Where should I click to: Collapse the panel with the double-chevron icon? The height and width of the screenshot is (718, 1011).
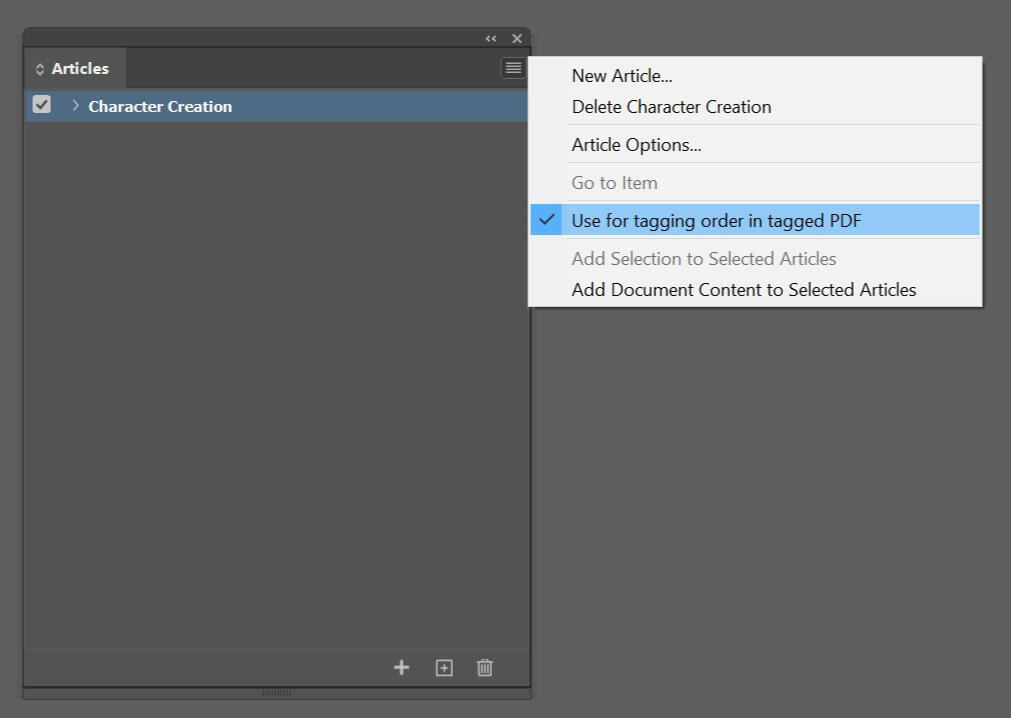(490, 38)
